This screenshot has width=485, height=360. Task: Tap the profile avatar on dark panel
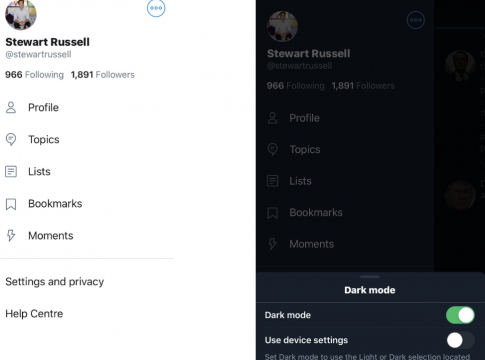[x=282, y=26]
